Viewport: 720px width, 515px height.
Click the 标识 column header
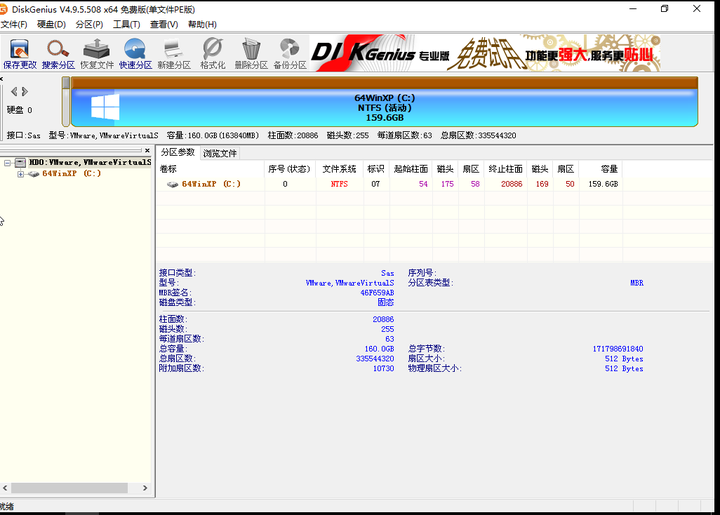(376, 169)
